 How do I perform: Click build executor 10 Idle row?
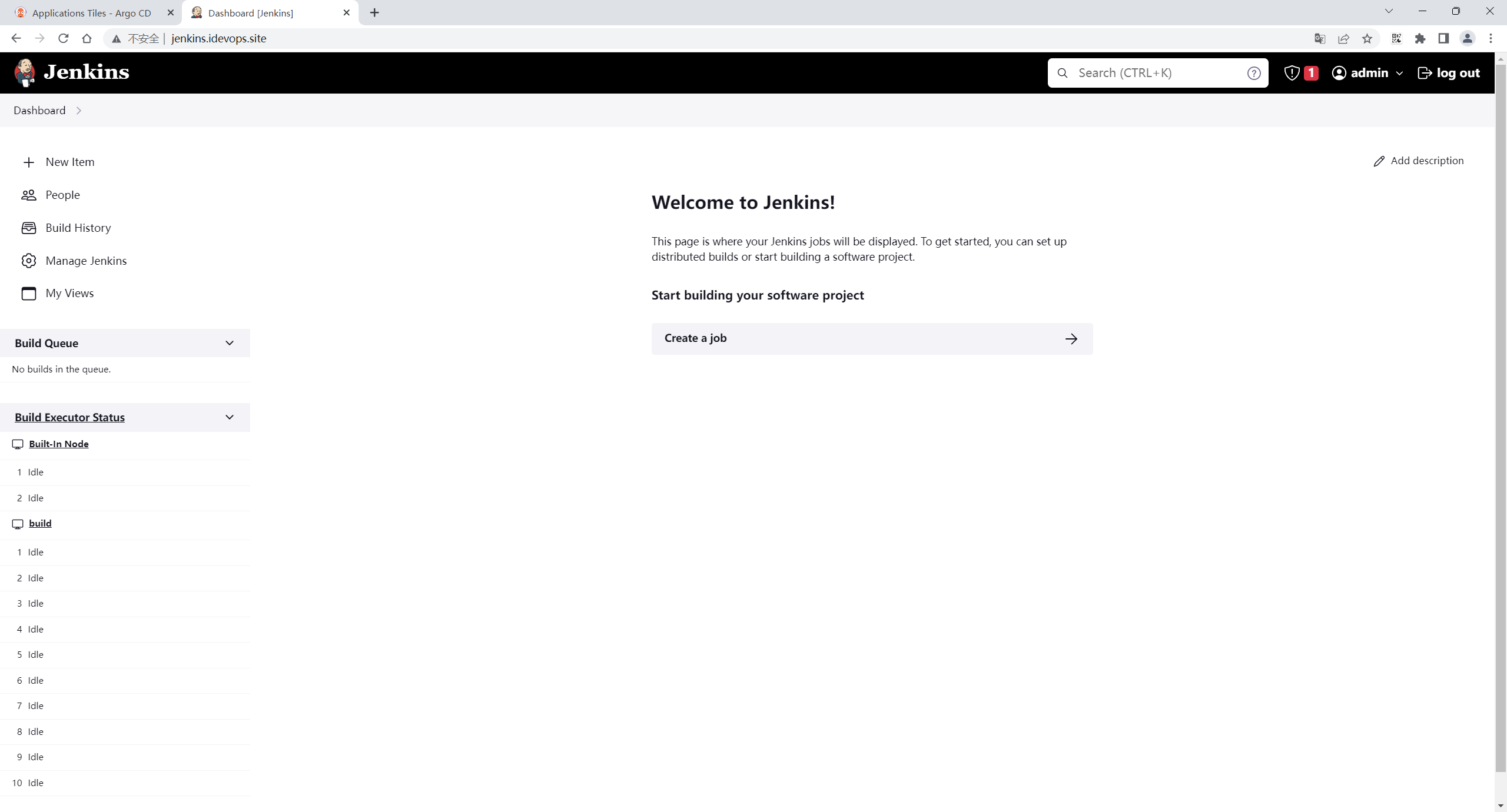125,783
